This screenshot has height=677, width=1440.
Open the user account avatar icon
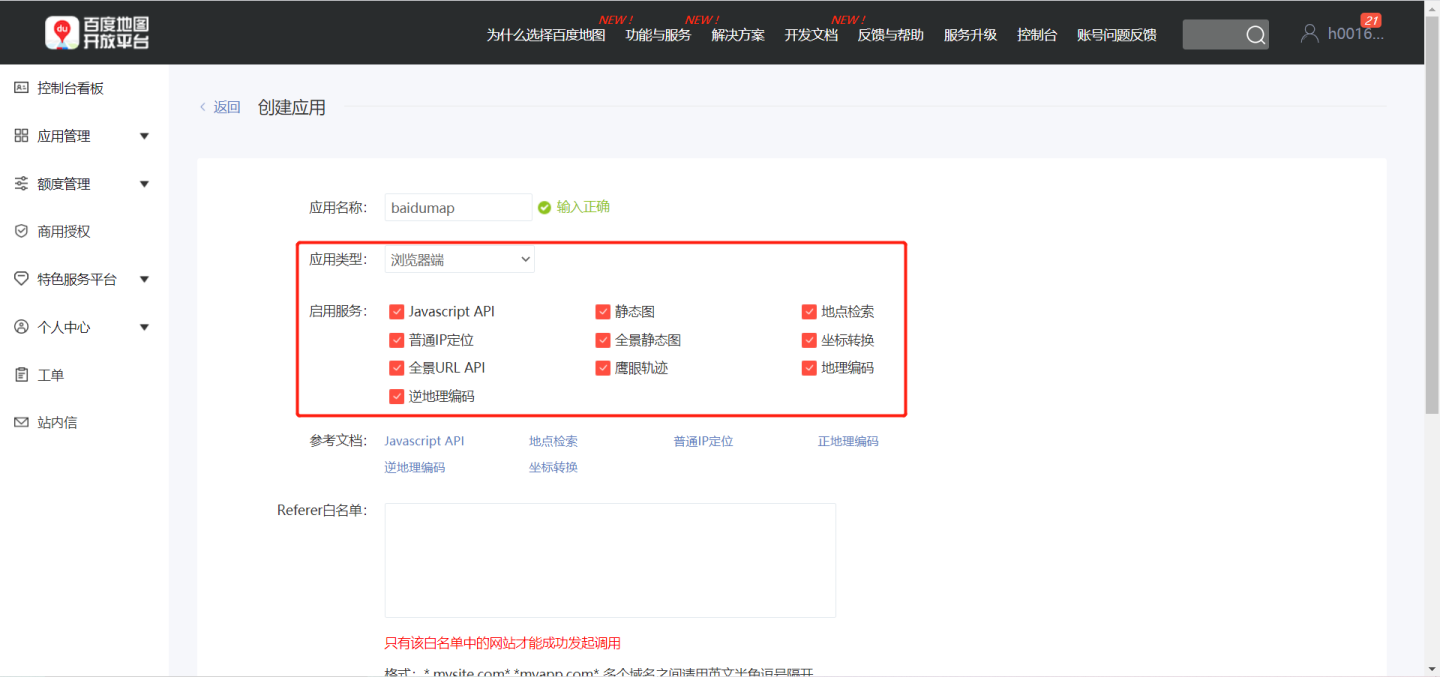point(1309,33)
